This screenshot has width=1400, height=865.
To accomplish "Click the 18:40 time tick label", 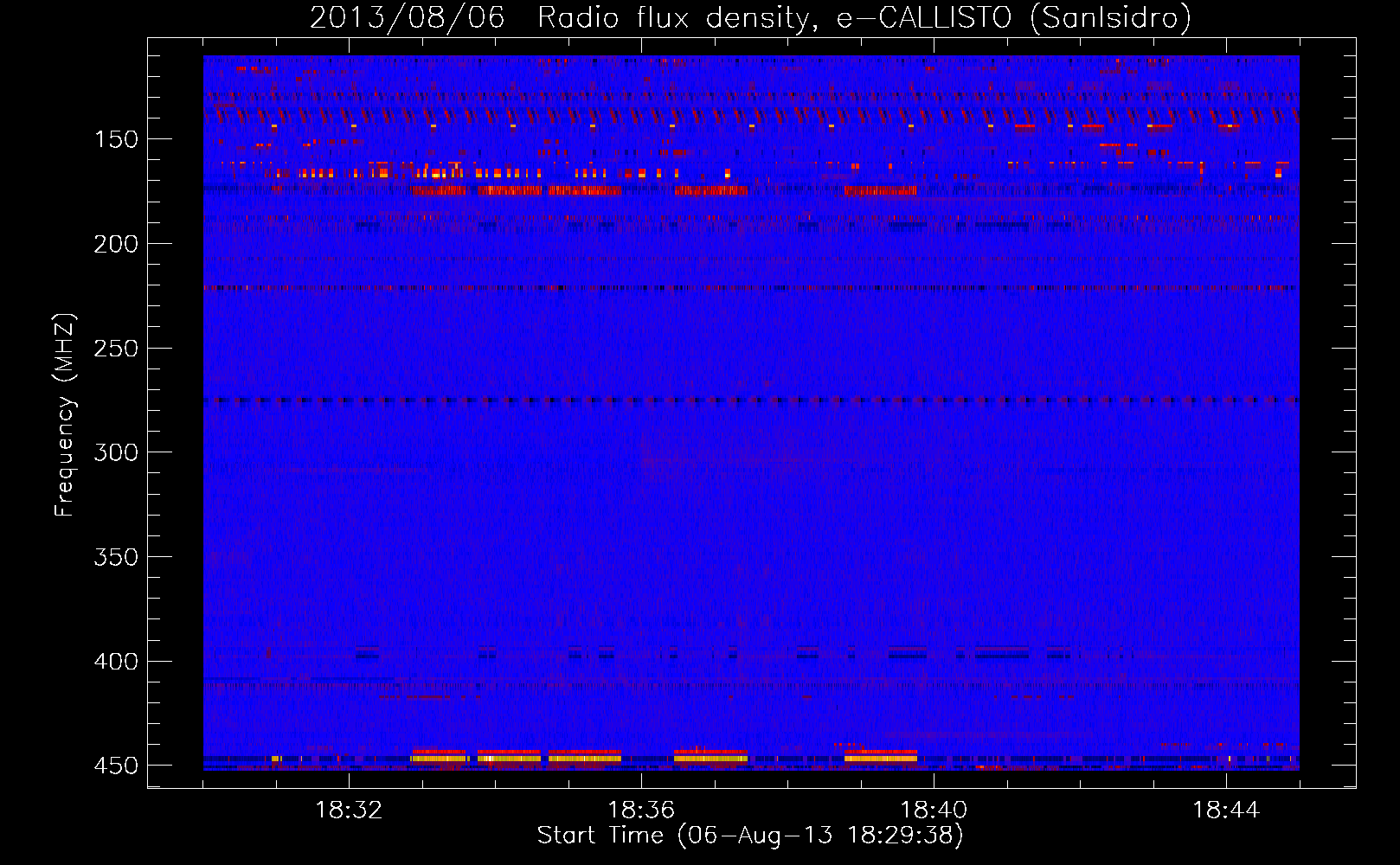I will click(934, 811).
